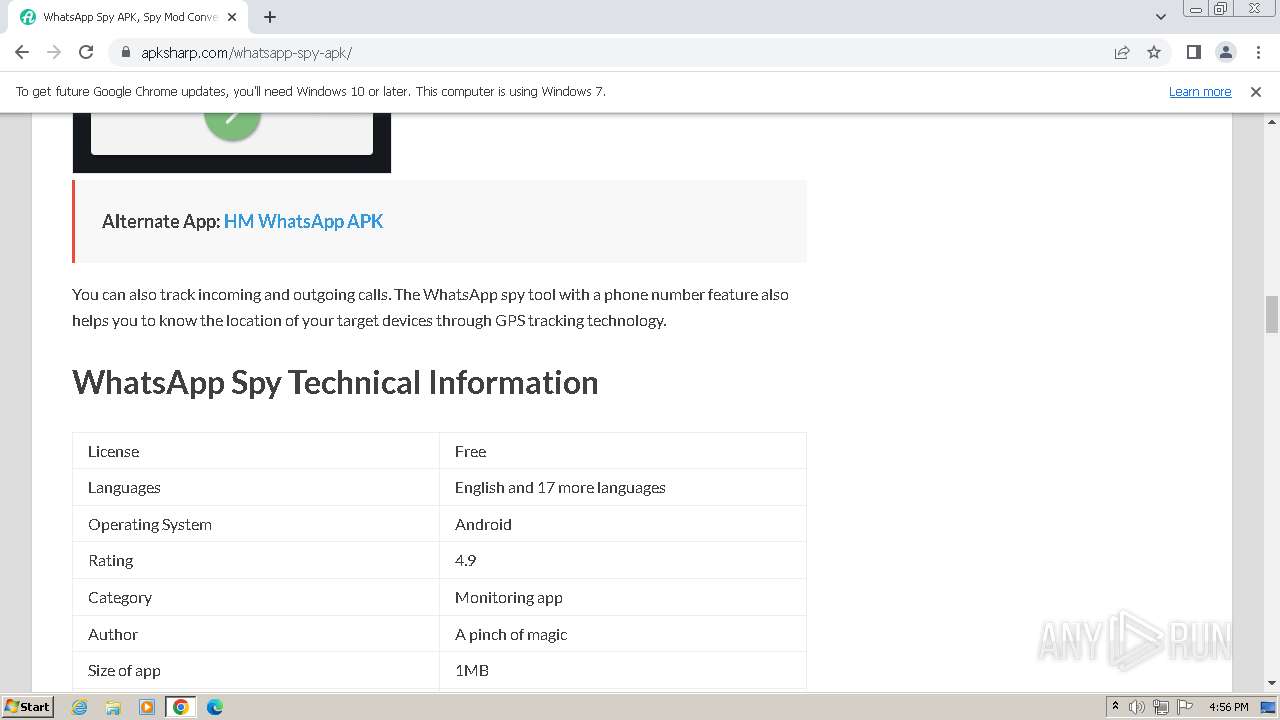Open media player from taskbar
The width and height of the screenshot is (1280, 720).
(147, 707)
